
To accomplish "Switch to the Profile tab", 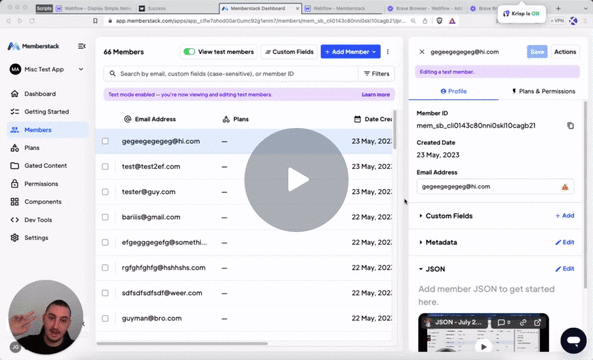I will (x=453, y=91).
